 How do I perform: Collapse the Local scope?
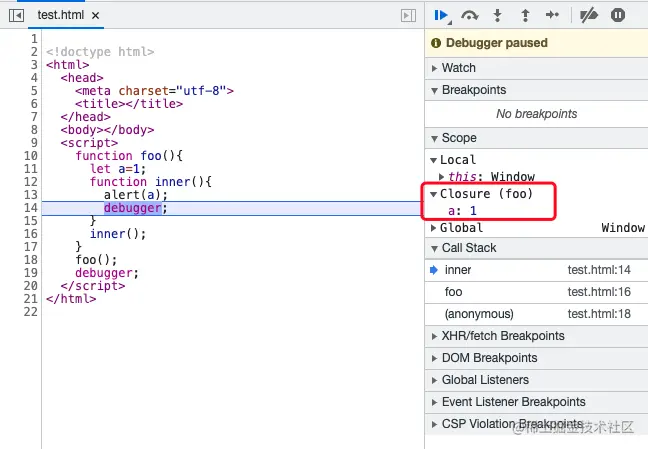pos(433,160)
